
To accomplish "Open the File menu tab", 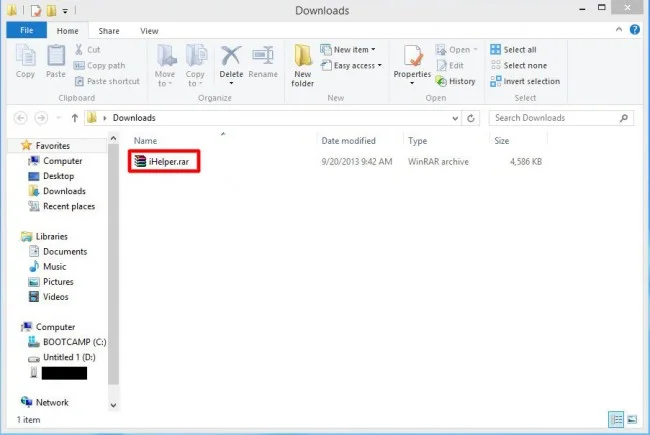I will tap(27, 30).
